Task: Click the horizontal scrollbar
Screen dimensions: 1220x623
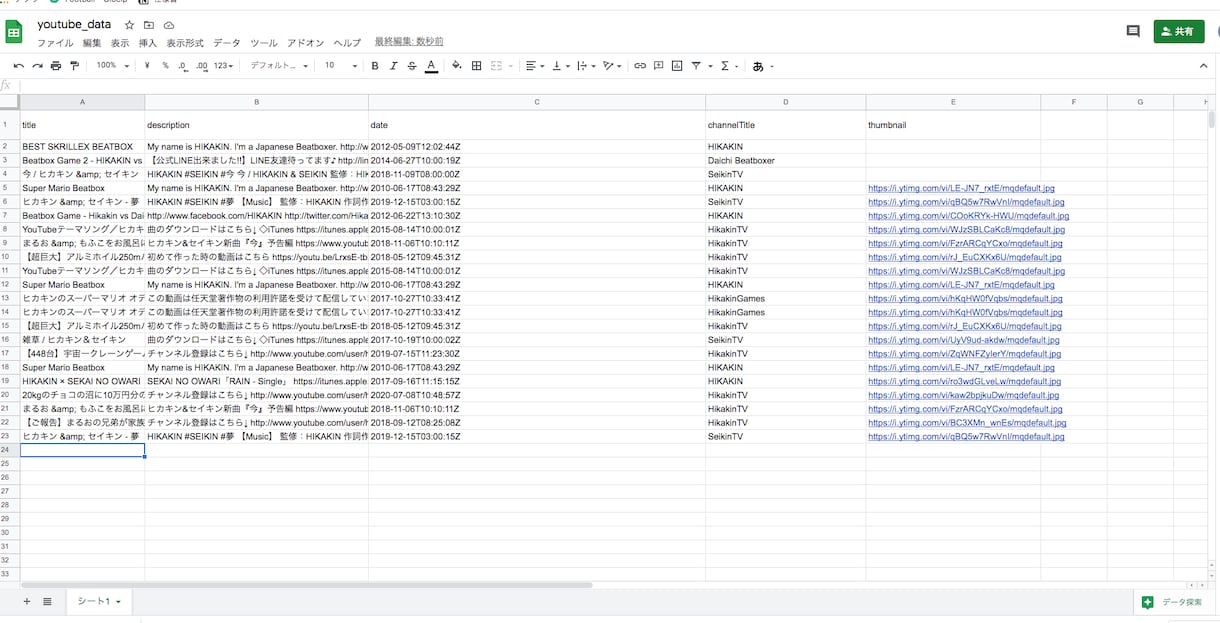Action: click(306, 585)
